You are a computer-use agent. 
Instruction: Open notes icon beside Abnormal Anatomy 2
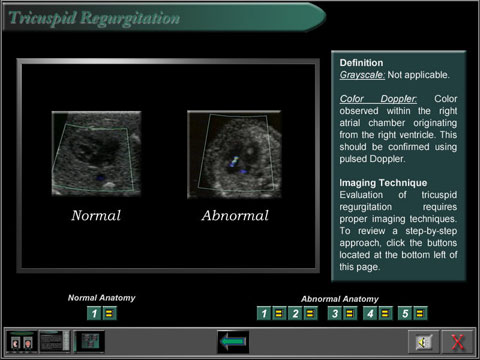(x=311, y=313)
